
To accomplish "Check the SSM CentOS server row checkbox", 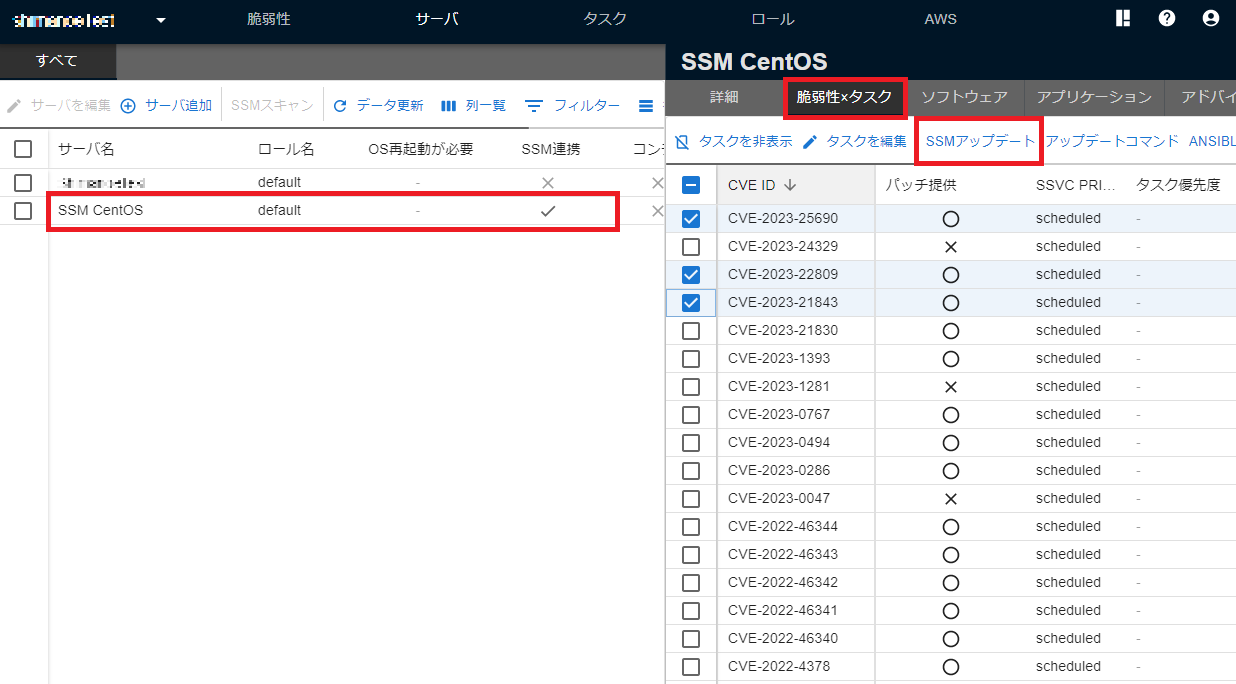I will [23, 211].
